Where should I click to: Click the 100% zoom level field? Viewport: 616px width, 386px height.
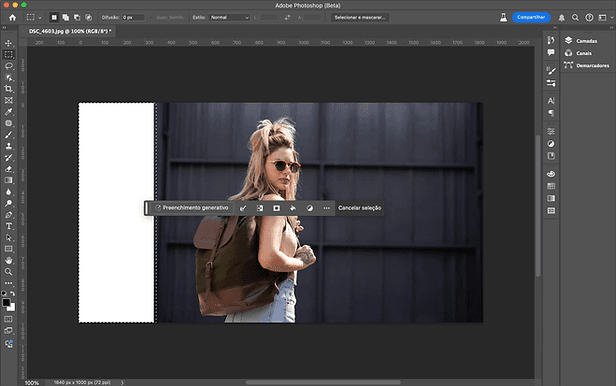32,382
